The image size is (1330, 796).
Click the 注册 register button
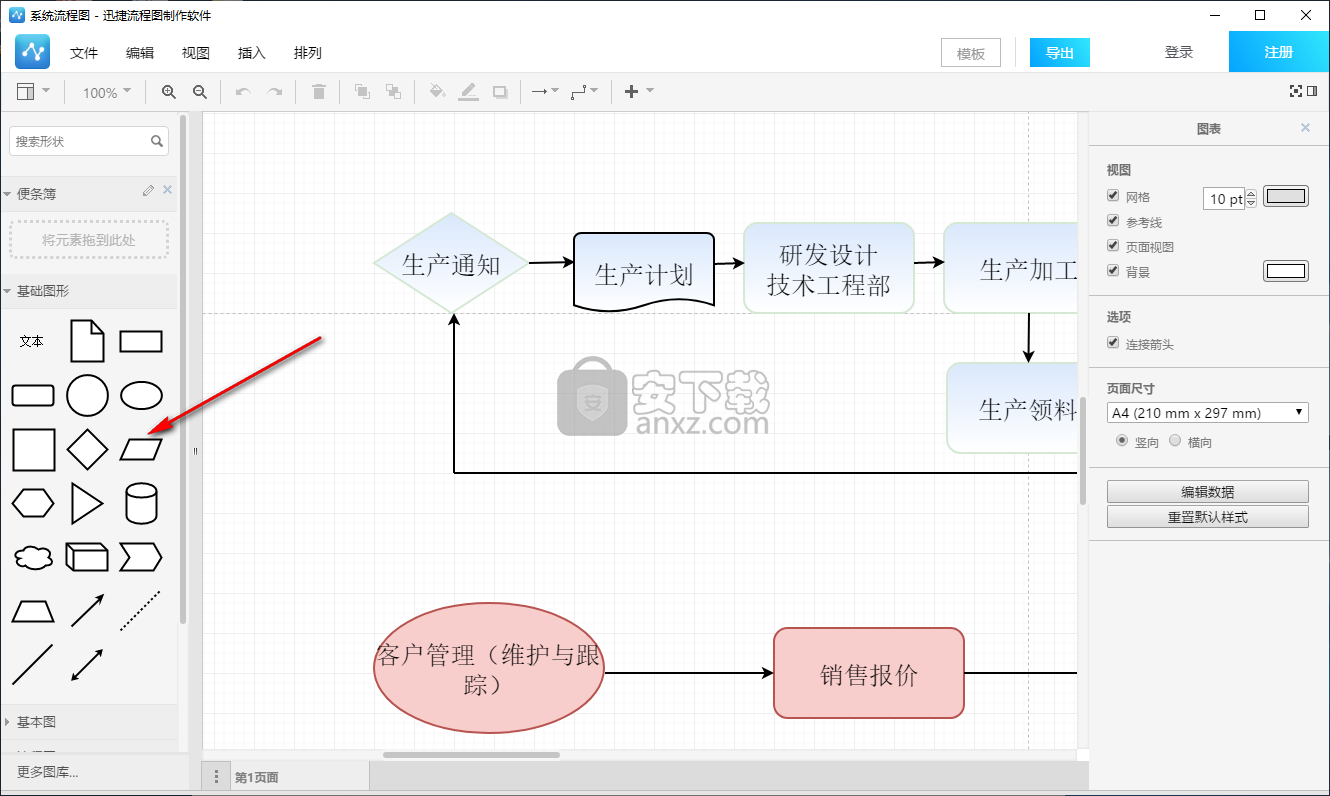pyautogui.click(x=1279, y=52)
